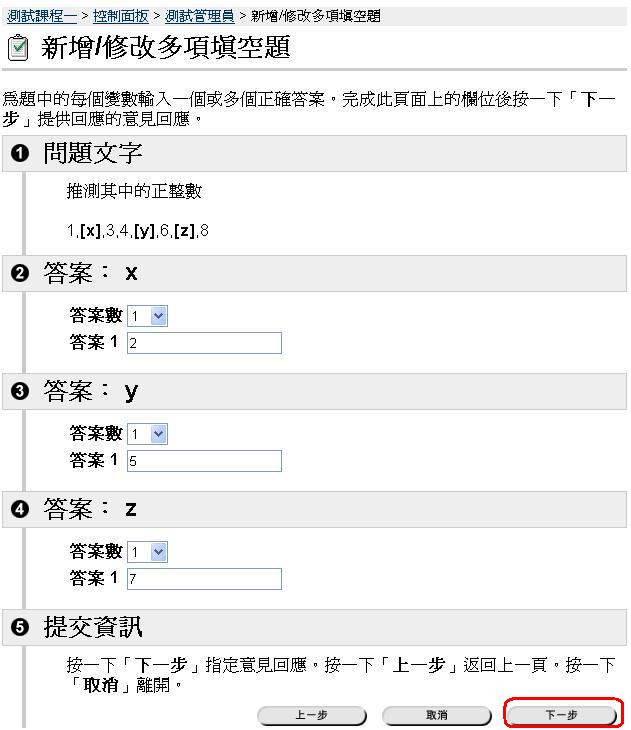Go to the 控制面板 breadcrumb link
The height and width of the screenshot is (730, 631).
[x=121, y=16]
